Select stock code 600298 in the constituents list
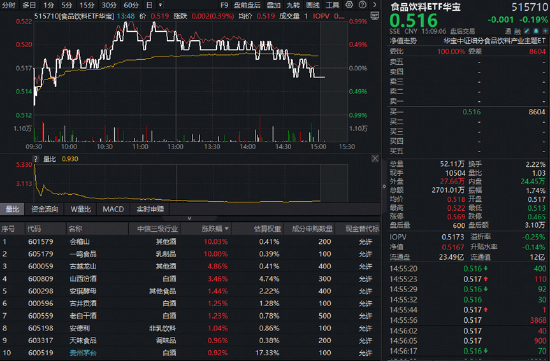Viewport: 550px width, 361px height. (41, 291)
